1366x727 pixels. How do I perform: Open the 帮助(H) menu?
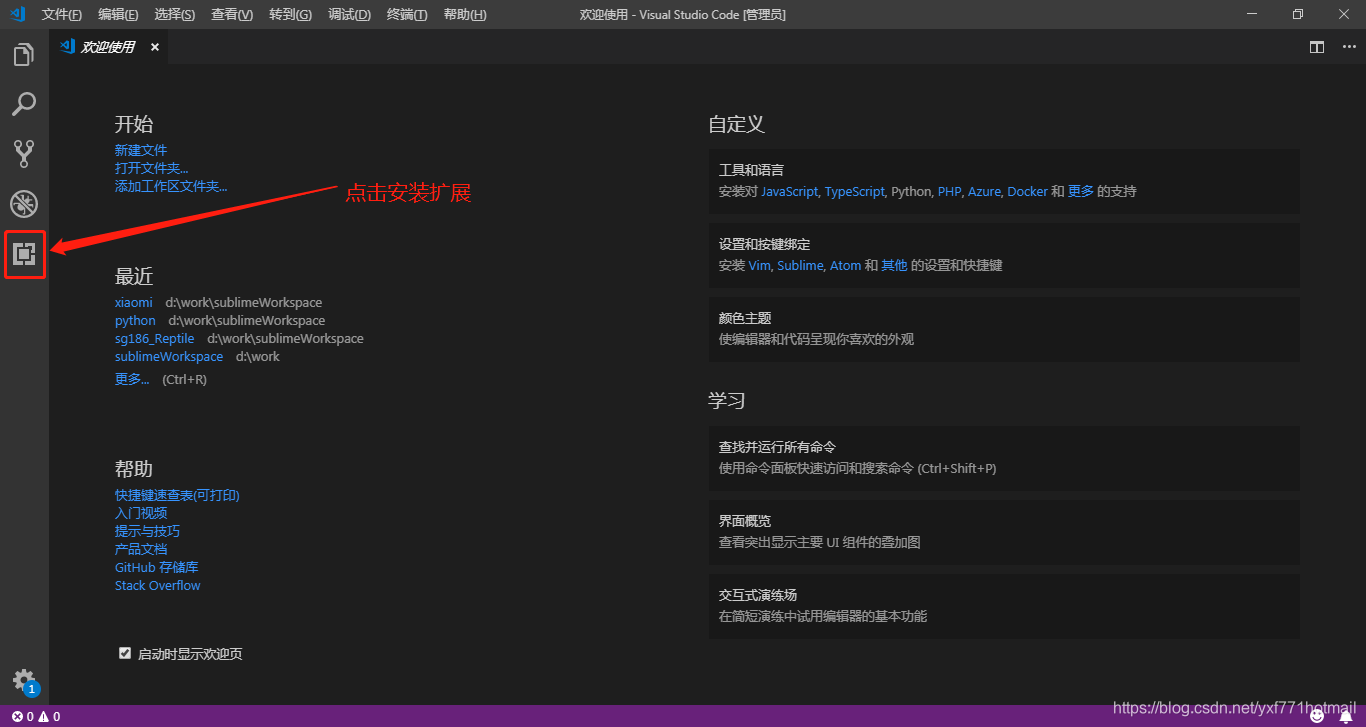[465, 14]
